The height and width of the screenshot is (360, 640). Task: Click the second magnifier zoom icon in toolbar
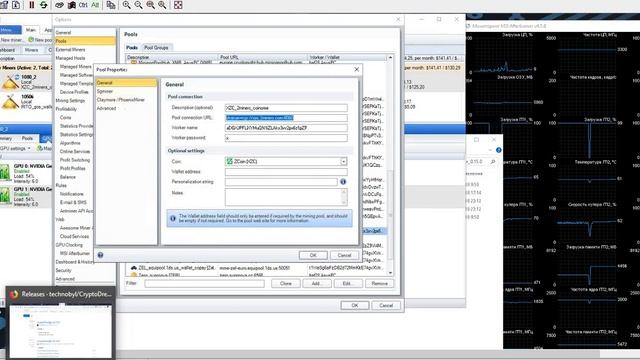138,5
